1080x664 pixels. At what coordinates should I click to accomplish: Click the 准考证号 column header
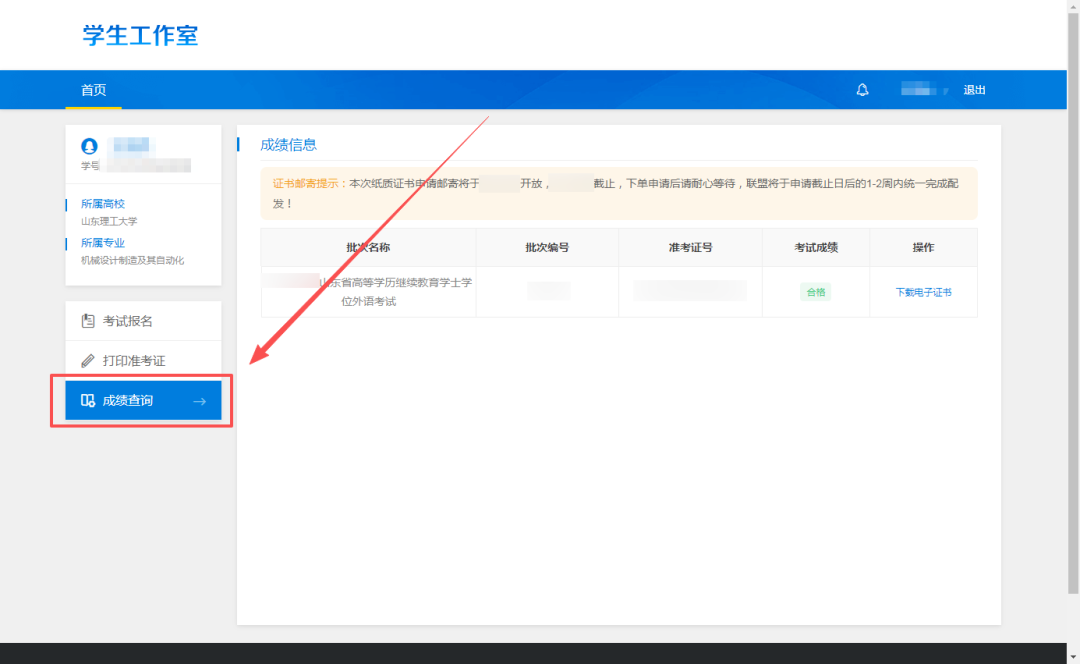[x=690, y=247]
